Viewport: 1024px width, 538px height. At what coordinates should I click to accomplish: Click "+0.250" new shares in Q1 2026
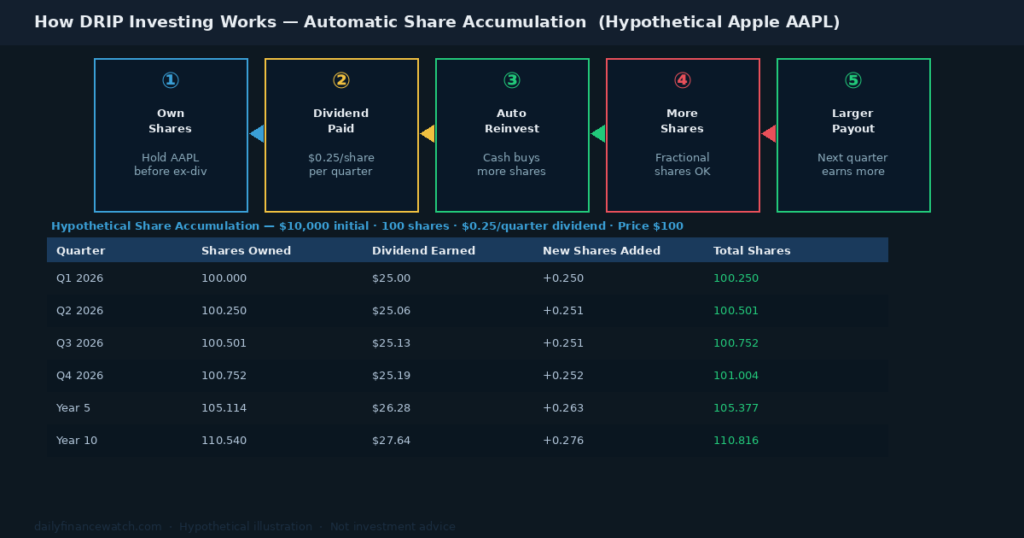(563, 278)
